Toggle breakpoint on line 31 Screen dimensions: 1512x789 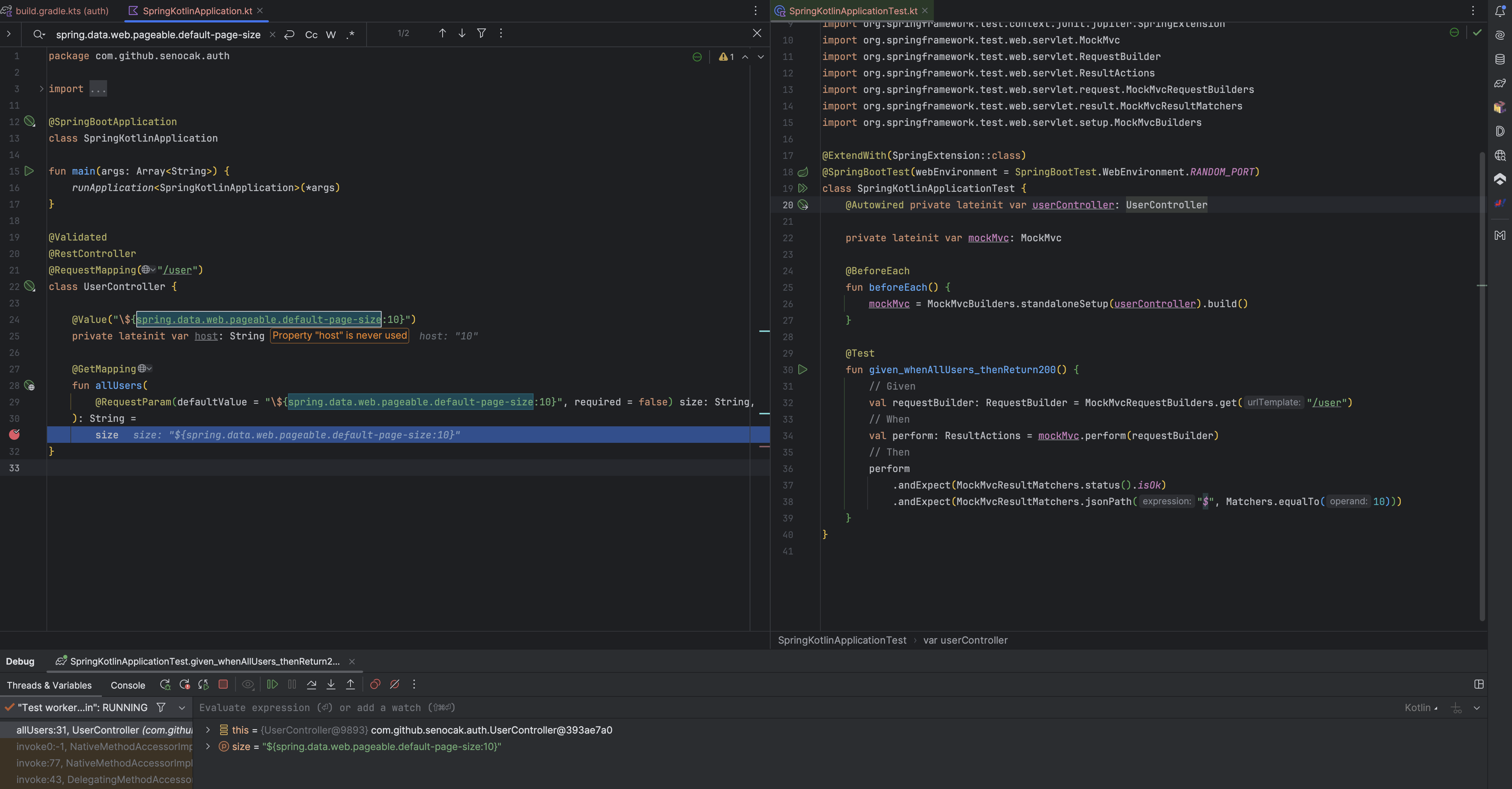(15, 435)
